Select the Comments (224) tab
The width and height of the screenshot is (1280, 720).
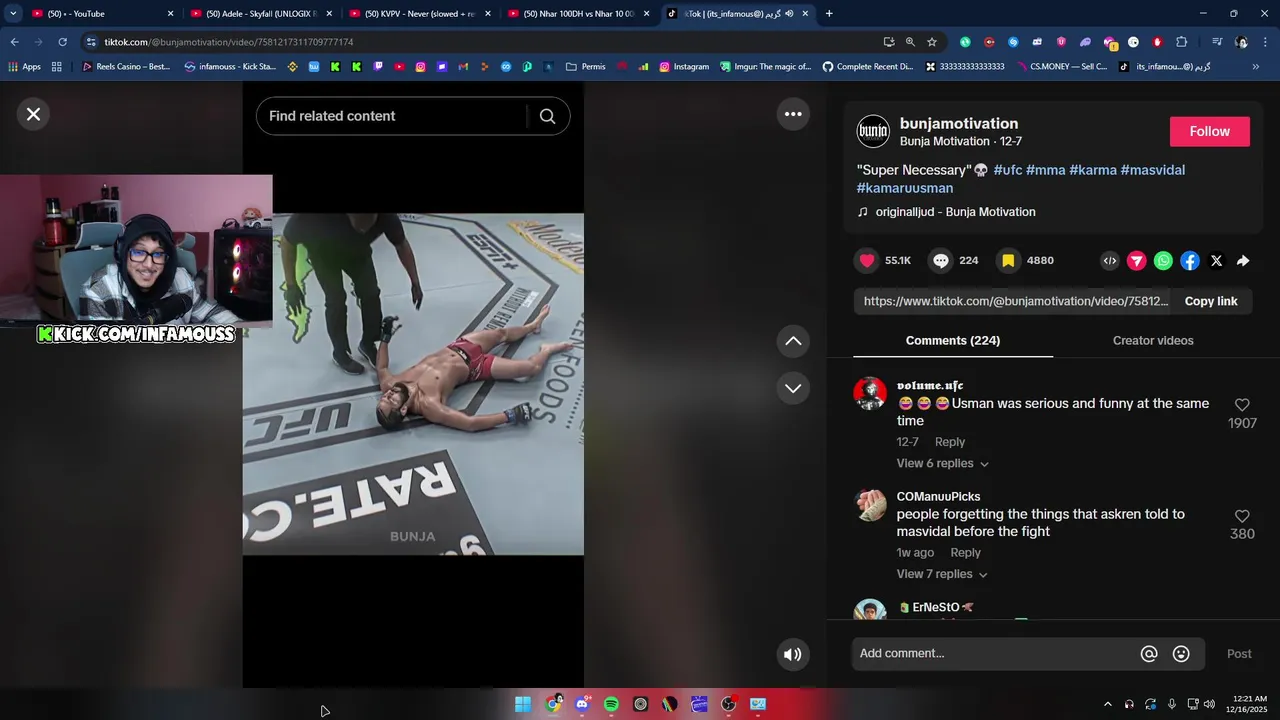(953, 341)
